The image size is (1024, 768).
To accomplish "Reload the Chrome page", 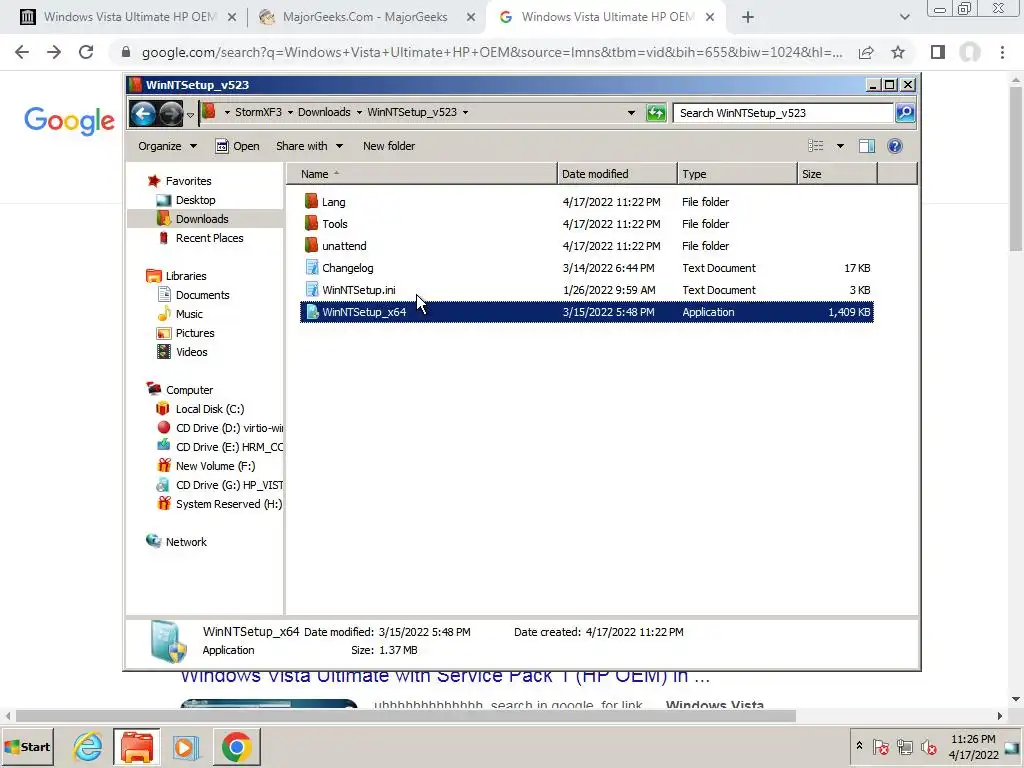I will [x=86, y=52].
